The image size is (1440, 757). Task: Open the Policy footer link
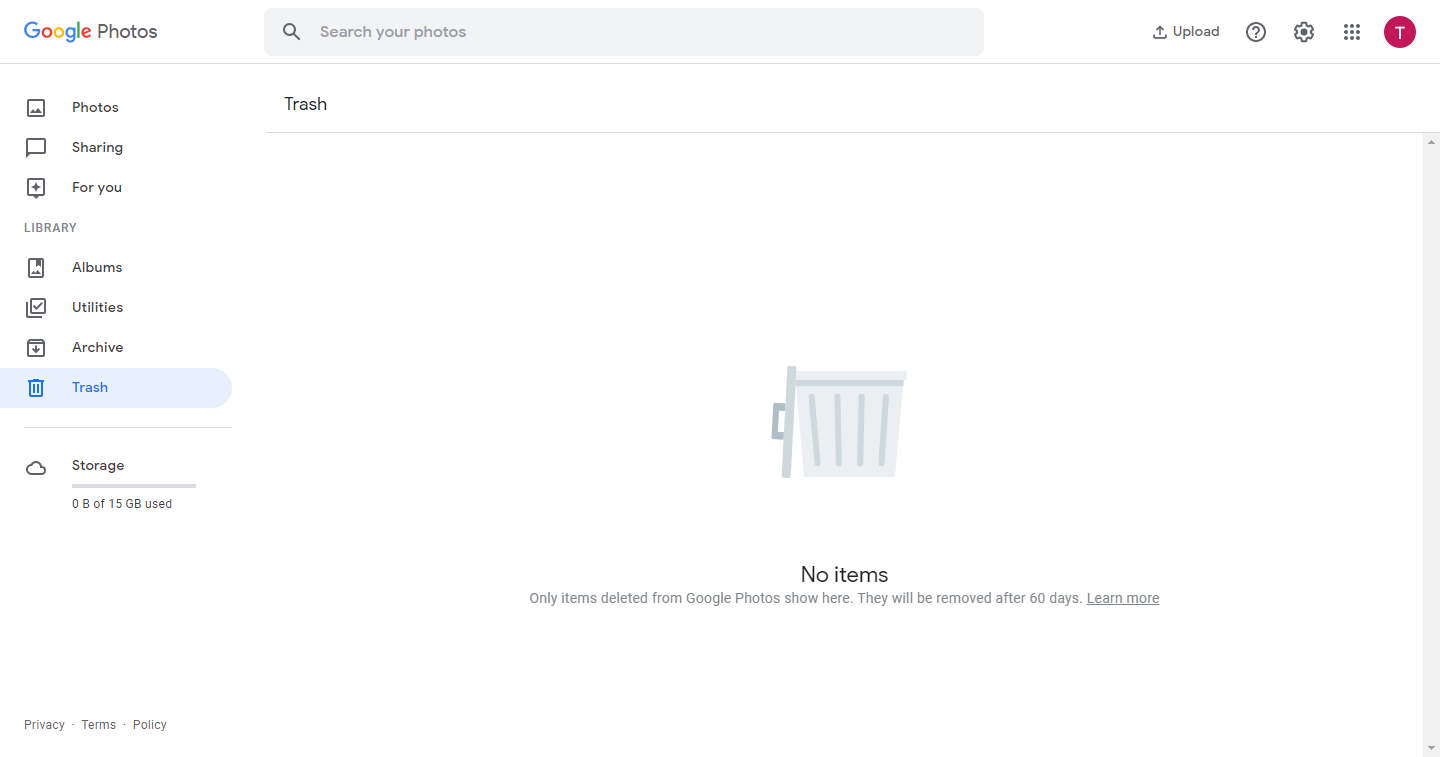[x=150, y=725]
